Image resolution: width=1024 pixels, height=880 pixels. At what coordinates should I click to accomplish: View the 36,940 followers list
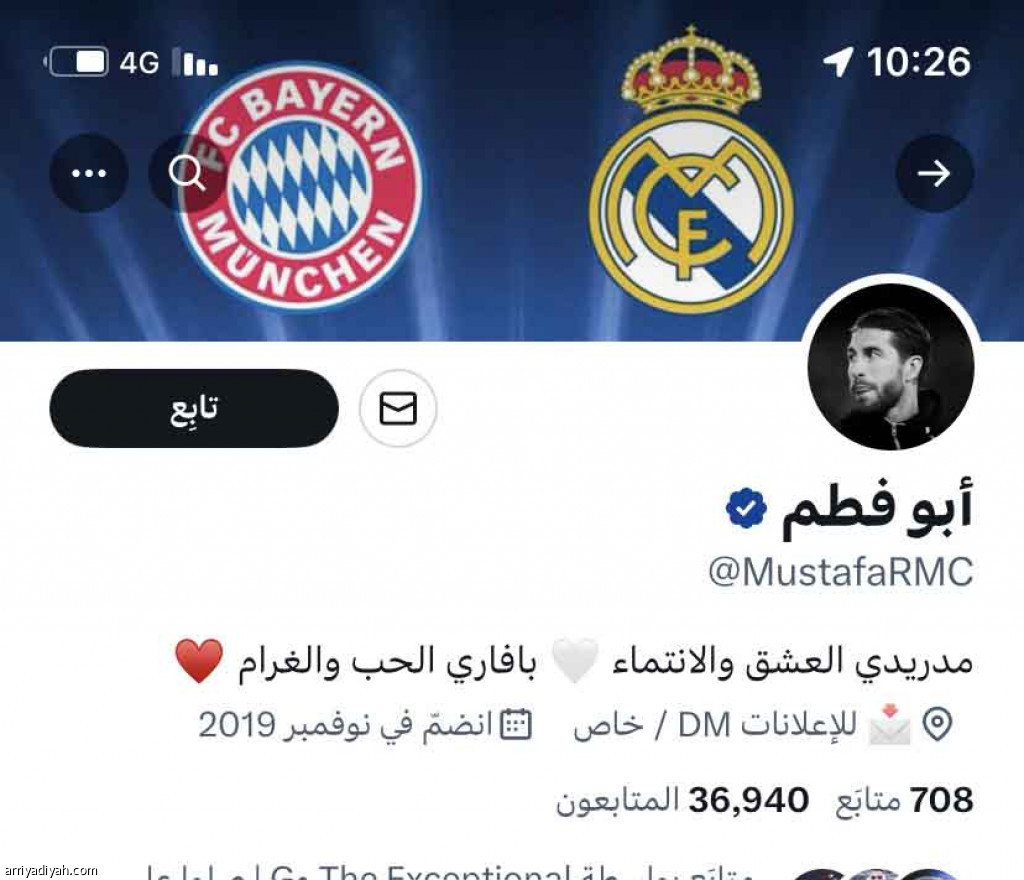[x=682, y=800]
